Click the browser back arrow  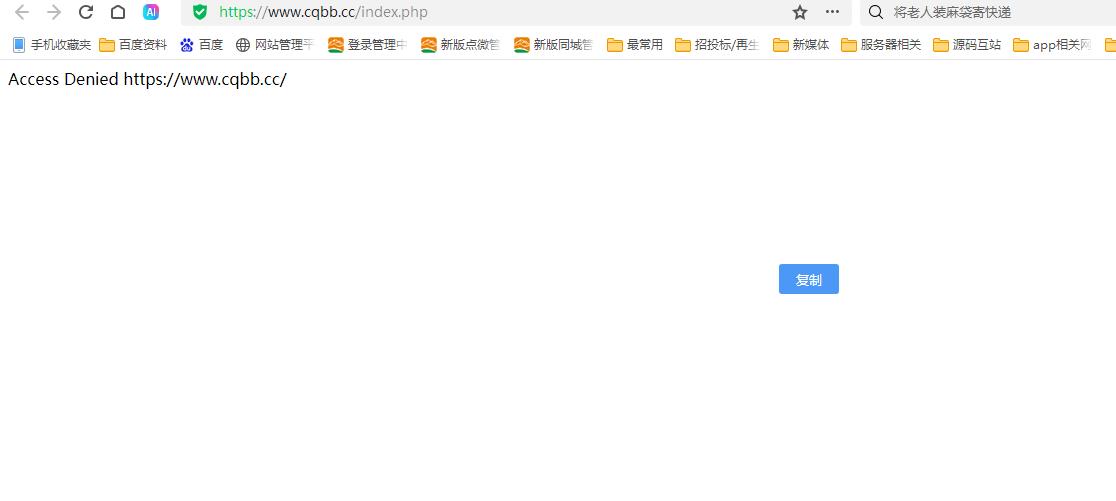pyautogui.click(x=21, y=12)
